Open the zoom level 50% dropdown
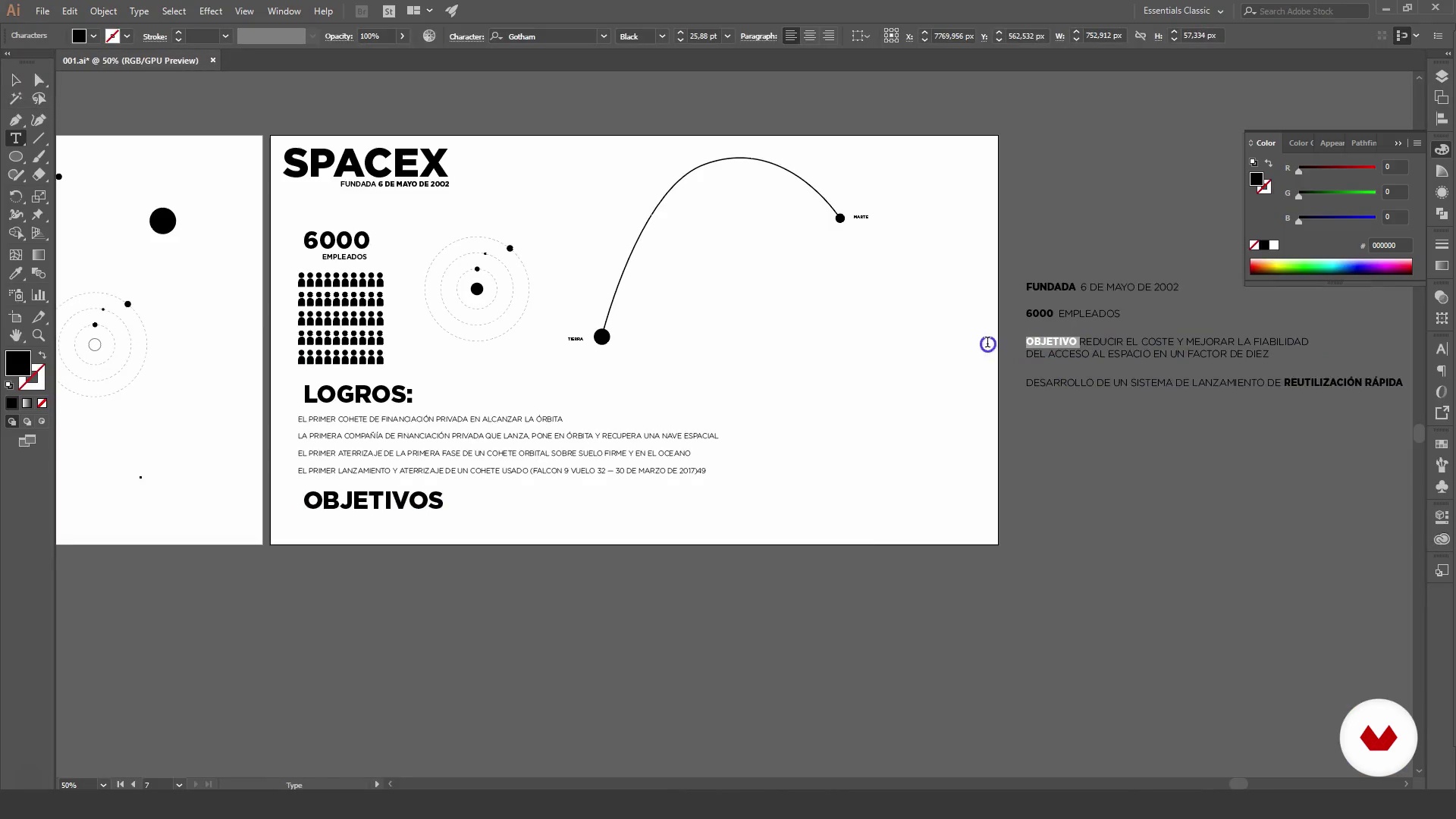The height and width of the screenshot is (819, 1456). (x=103, y=785)
